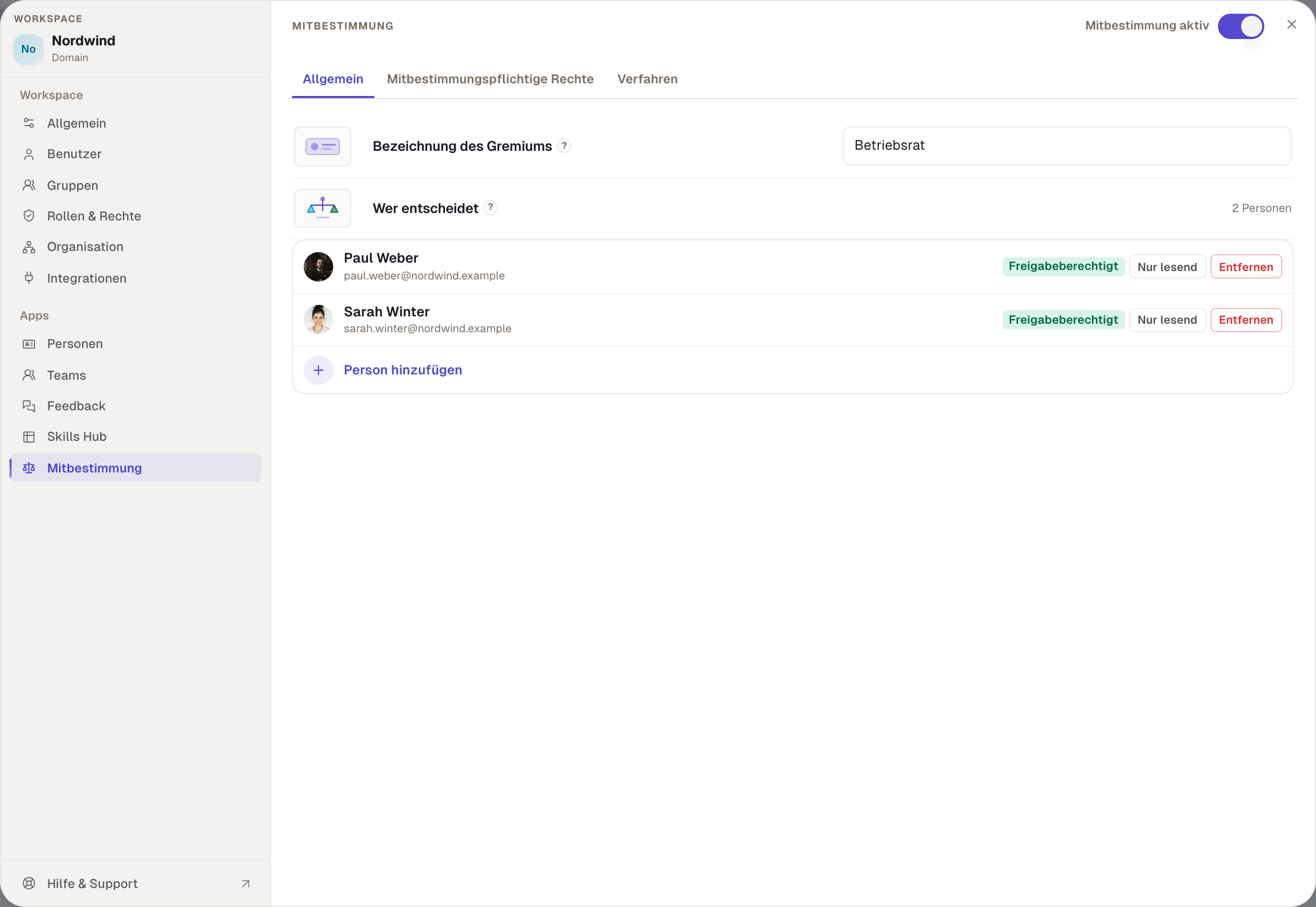
Task: Open the Nordwind workspace switcher
Action: pos(135,49)
